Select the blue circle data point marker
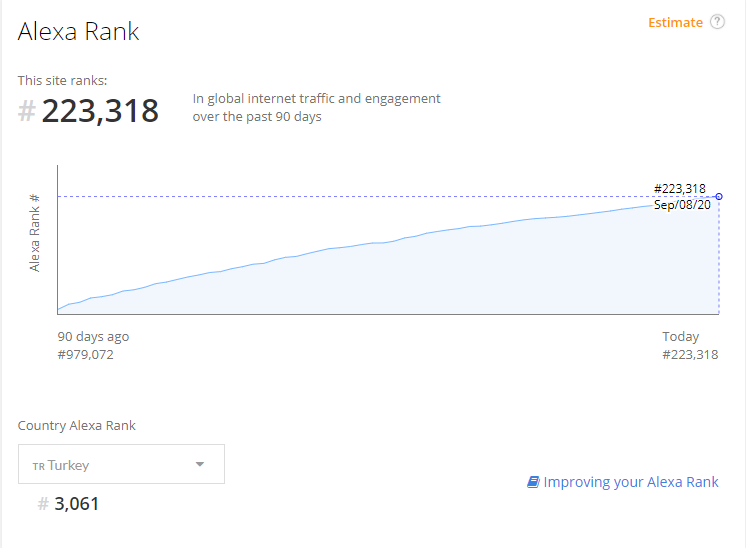This screenshot has height=548, width=746. tap(719, 196)
